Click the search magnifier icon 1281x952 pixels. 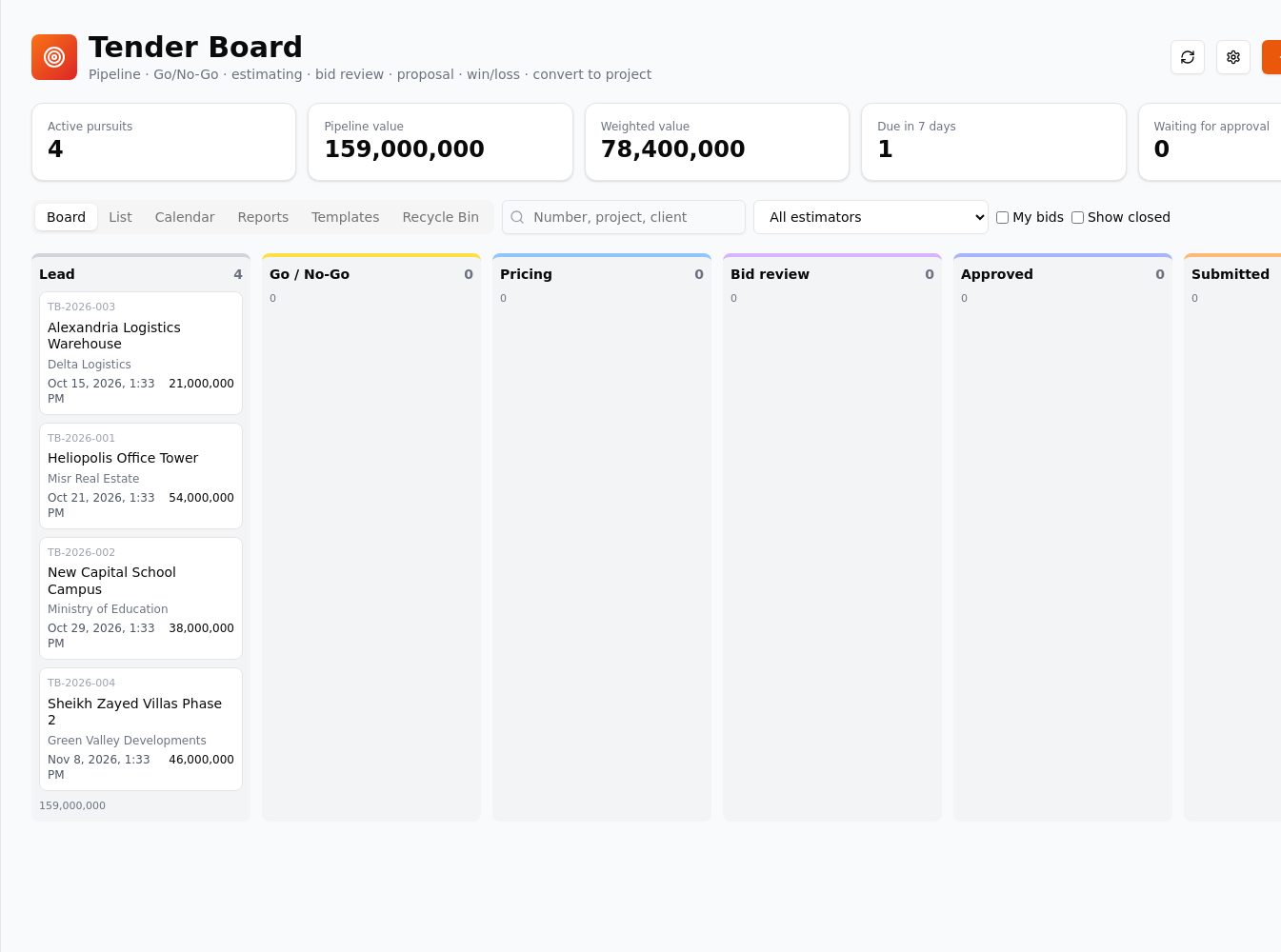pyautogui.click(x=517, y=217)
